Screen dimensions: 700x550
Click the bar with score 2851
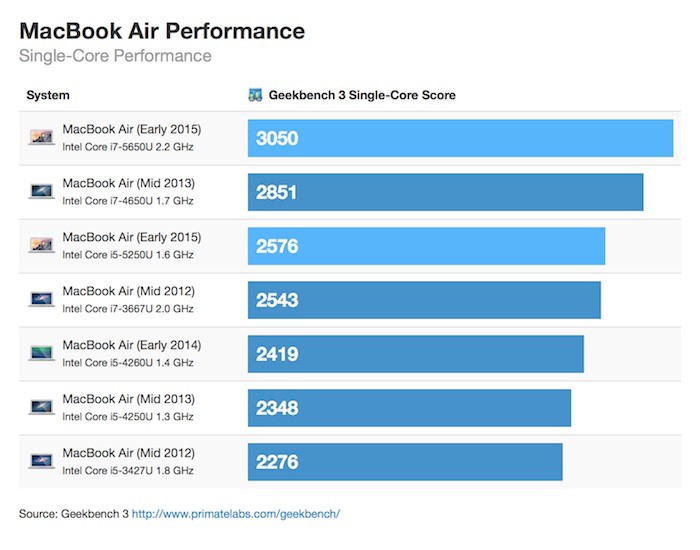click(445, 192)
